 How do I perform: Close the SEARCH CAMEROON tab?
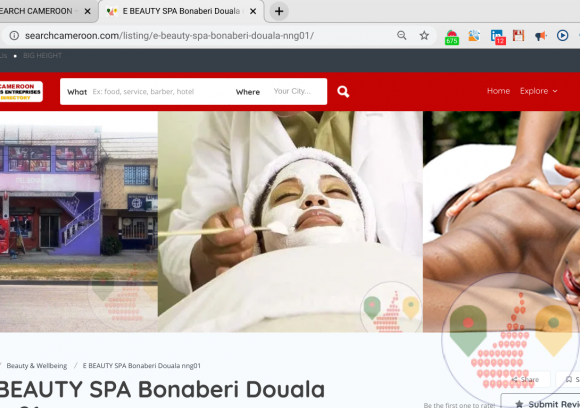(88, 11)
